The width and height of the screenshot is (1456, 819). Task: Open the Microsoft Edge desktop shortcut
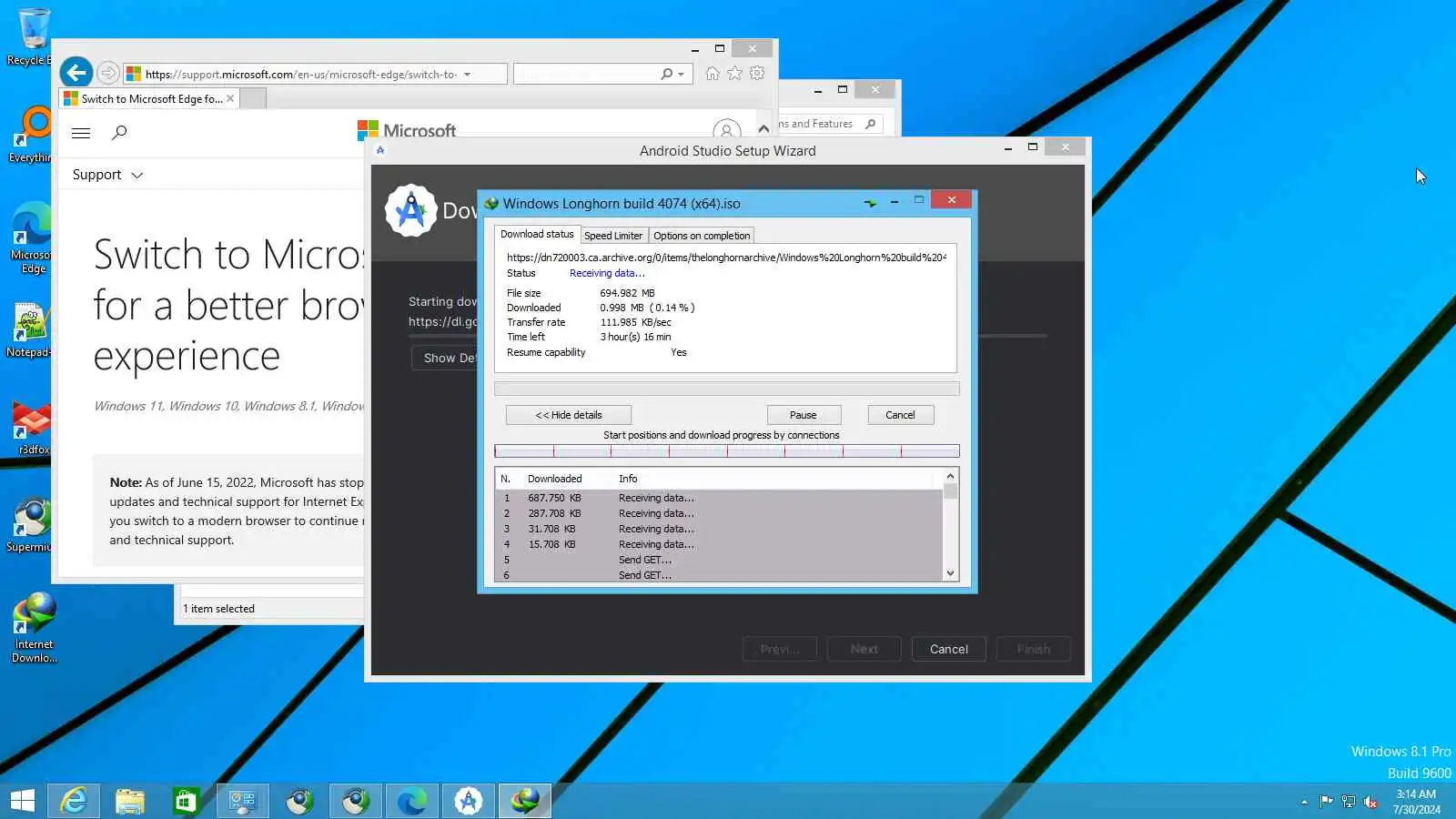(32, 237)
